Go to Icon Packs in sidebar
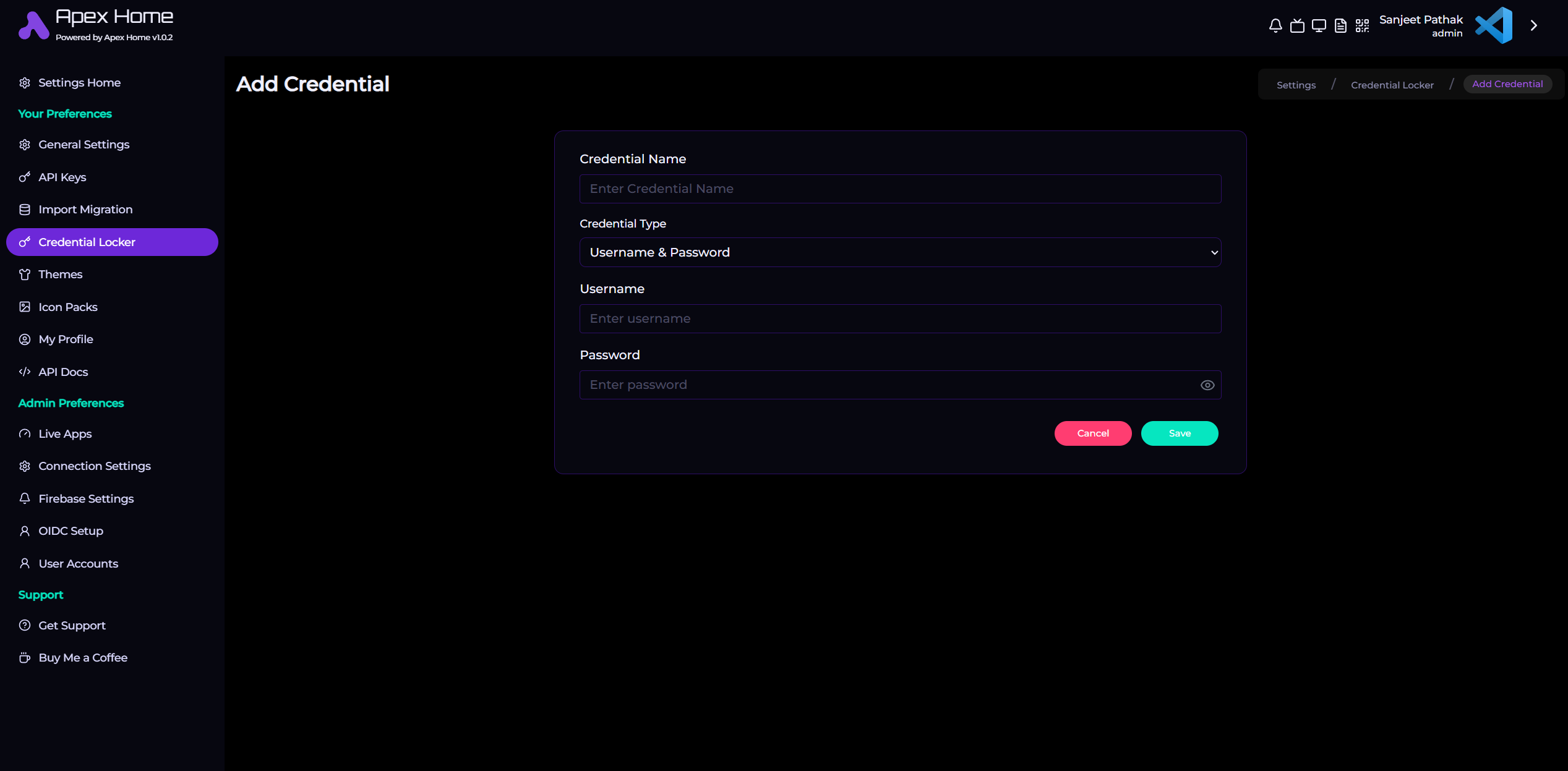The height and width of the screenshot is (771, 1568). click(x=67, y=307)
